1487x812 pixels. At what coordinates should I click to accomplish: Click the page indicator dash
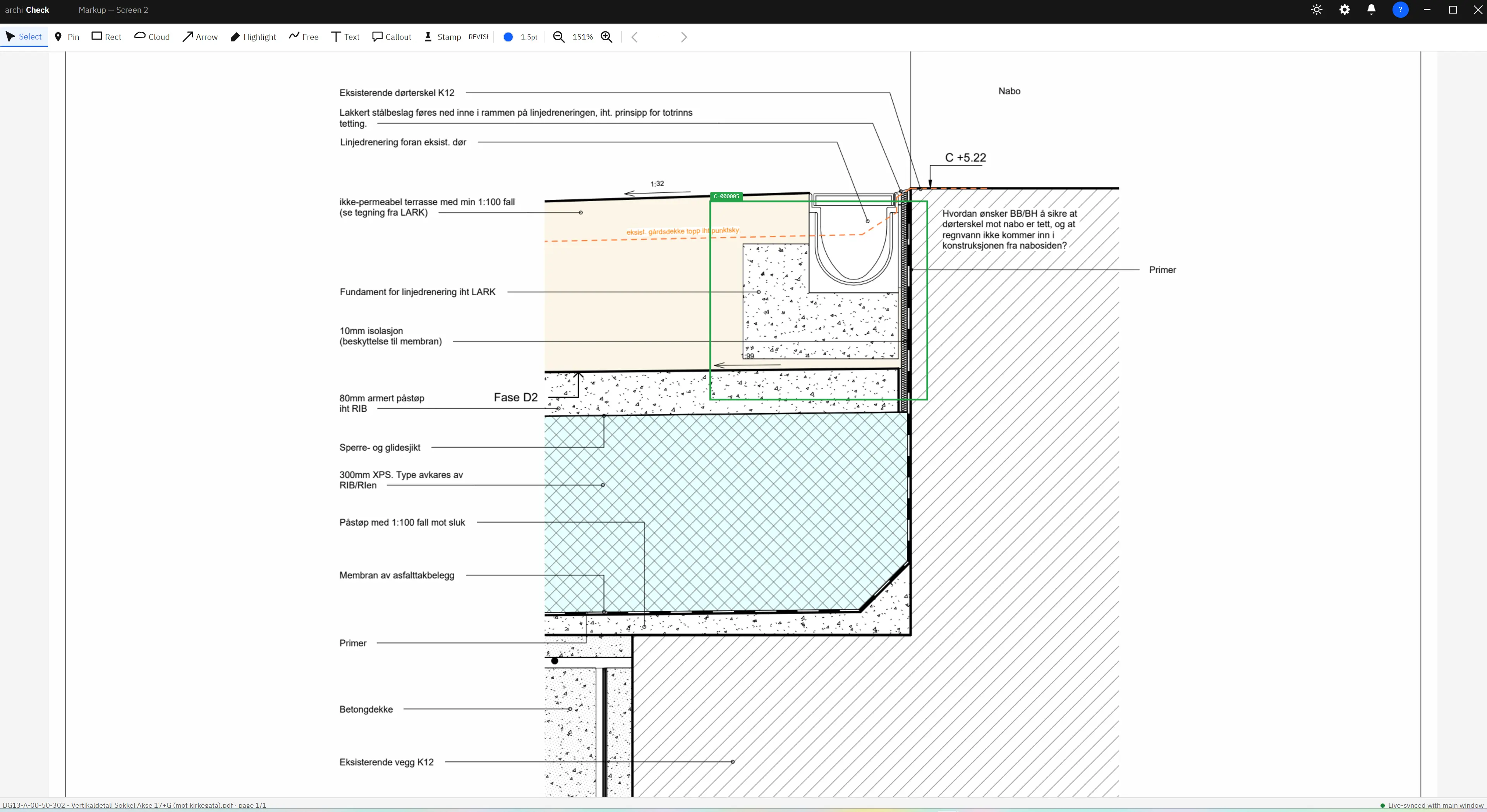click(x=661, y=37)
